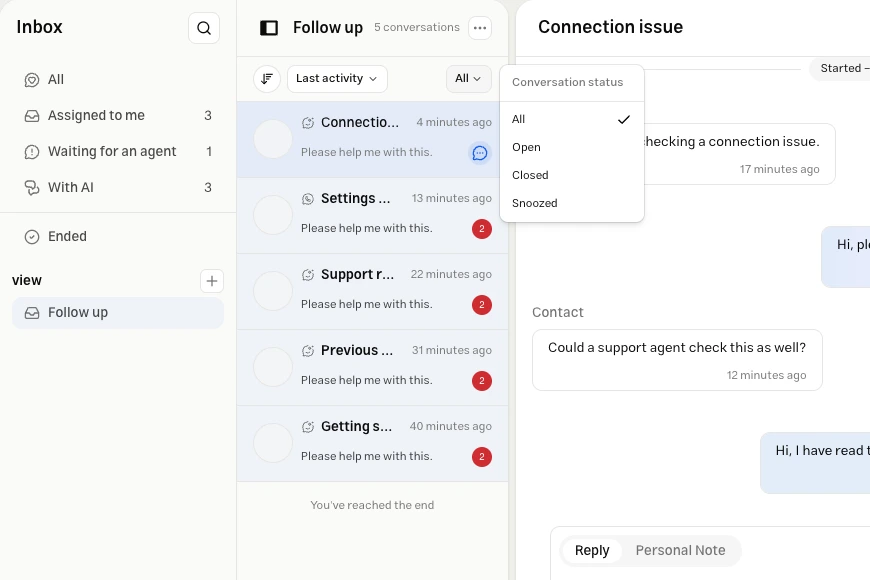The width and height of the screenshot is (870, 580).
Task: Click 'You've reached the end' text
Action: pos(372,506)
